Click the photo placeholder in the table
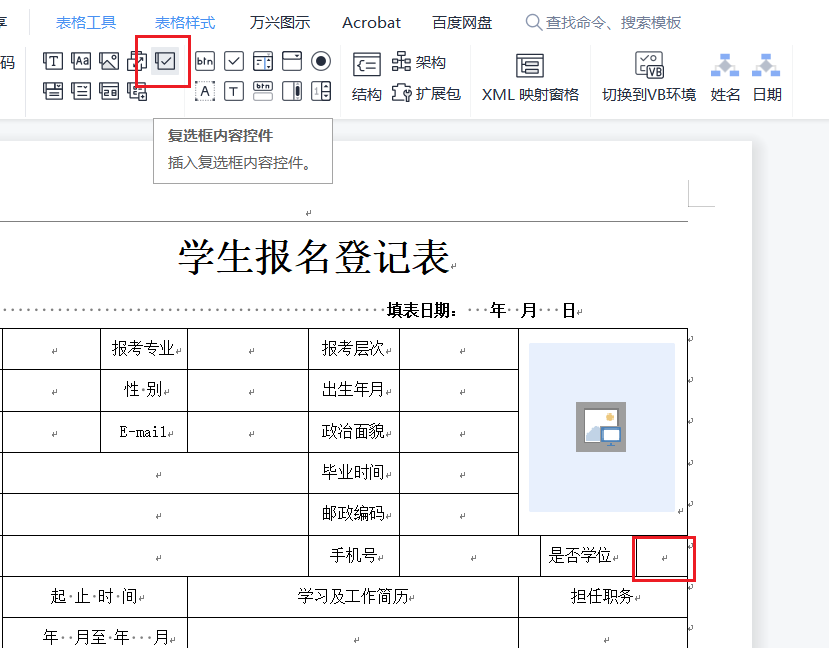The image size is (829, 648). [x=601, y=427]
